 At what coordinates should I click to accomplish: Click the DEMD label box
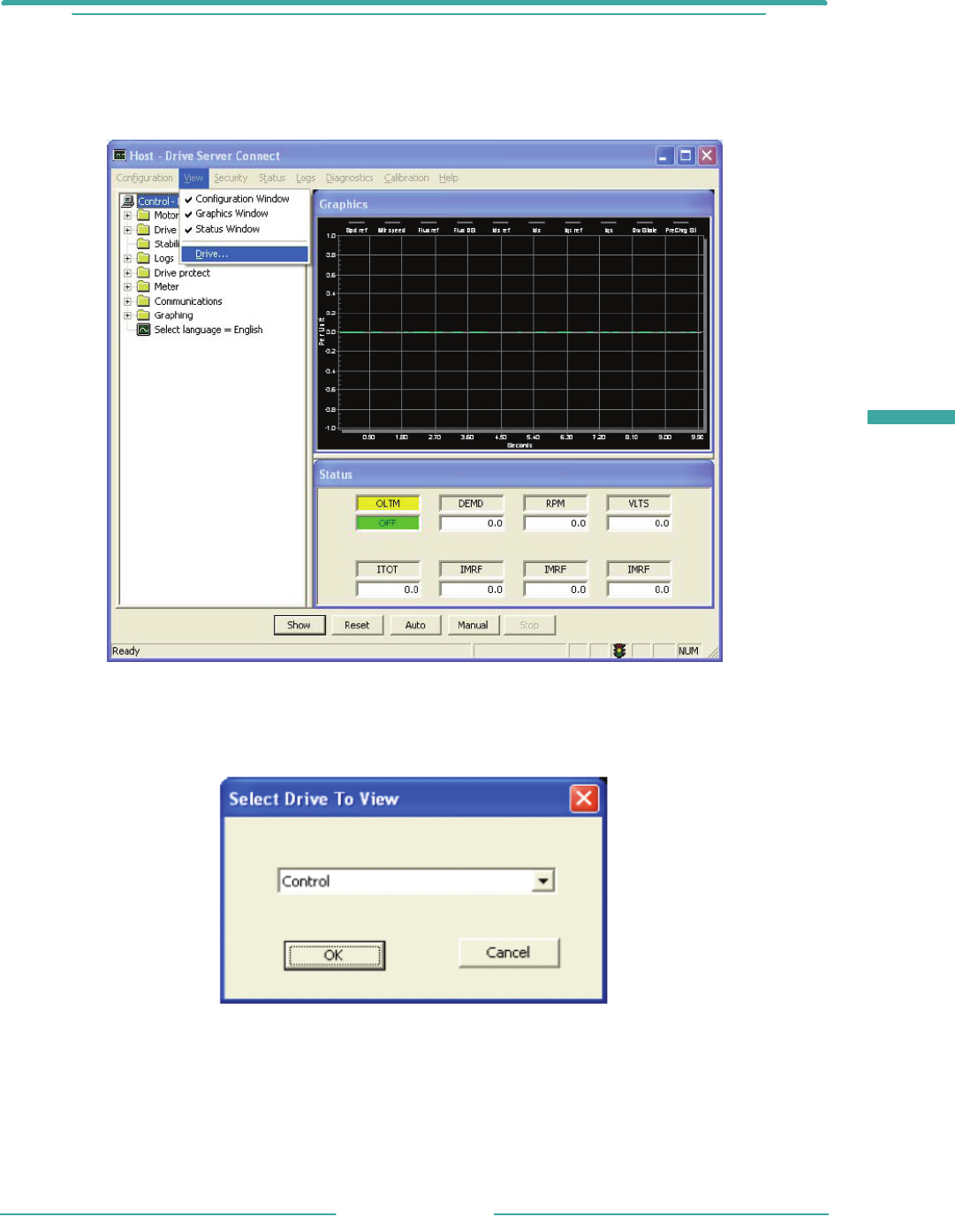pyautogui.click(x=472, y=504)
